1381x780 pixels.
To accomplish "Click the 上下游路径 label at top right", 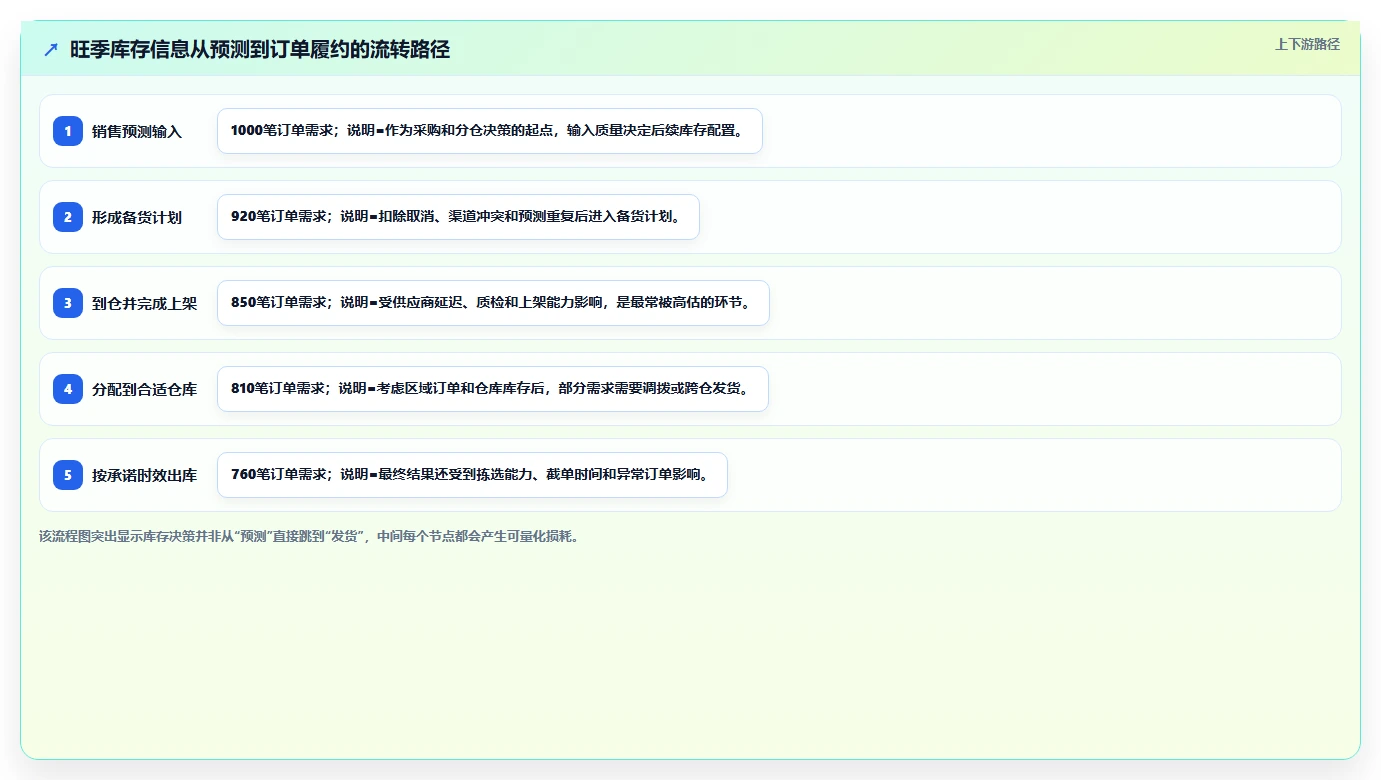I will point(1307,44).
